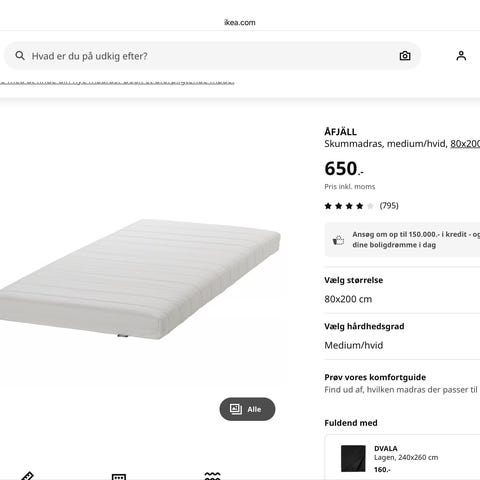Click the ikea.com address bar
The image size is (480, 480).
[x=240, y=23]
